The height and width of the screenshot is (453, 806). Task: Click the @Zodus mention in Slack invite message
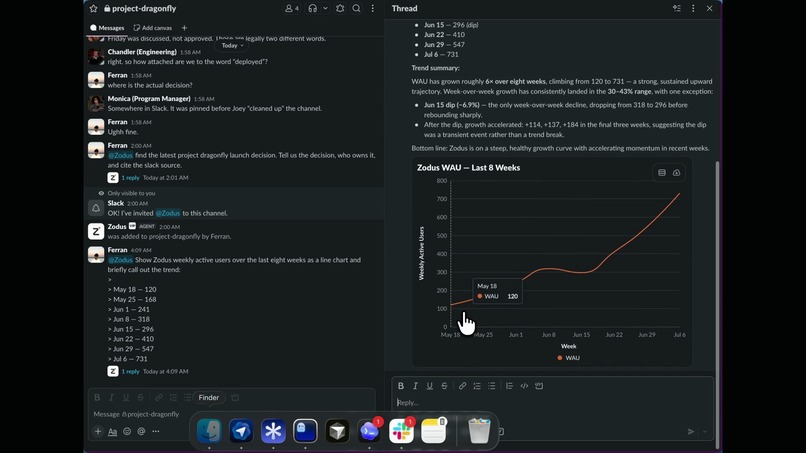[168, 213]
